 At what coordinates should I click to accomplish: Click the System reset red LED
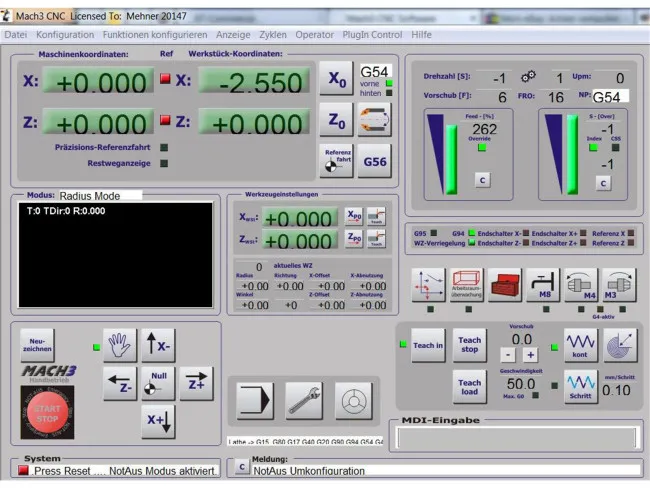tap(23, 470)
